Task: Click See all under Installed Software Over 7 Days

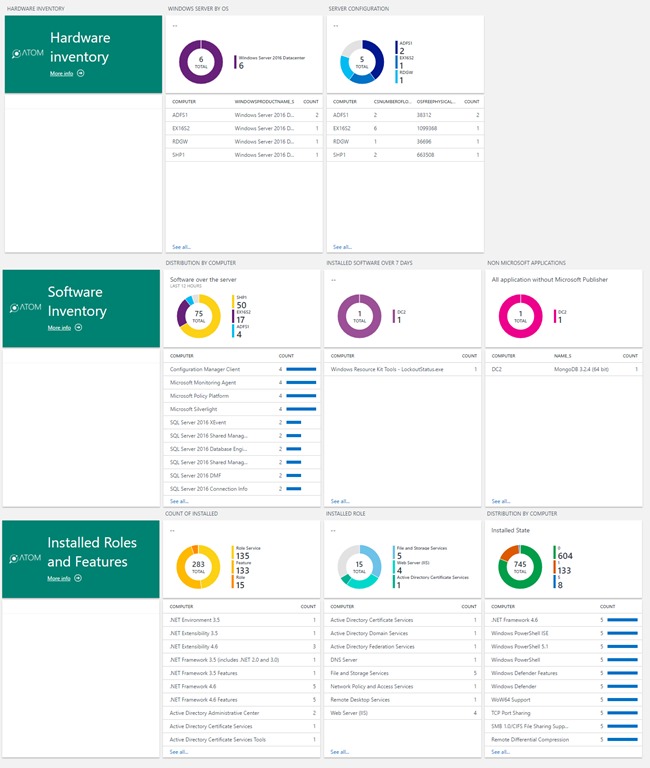Action: pos(340,501)
